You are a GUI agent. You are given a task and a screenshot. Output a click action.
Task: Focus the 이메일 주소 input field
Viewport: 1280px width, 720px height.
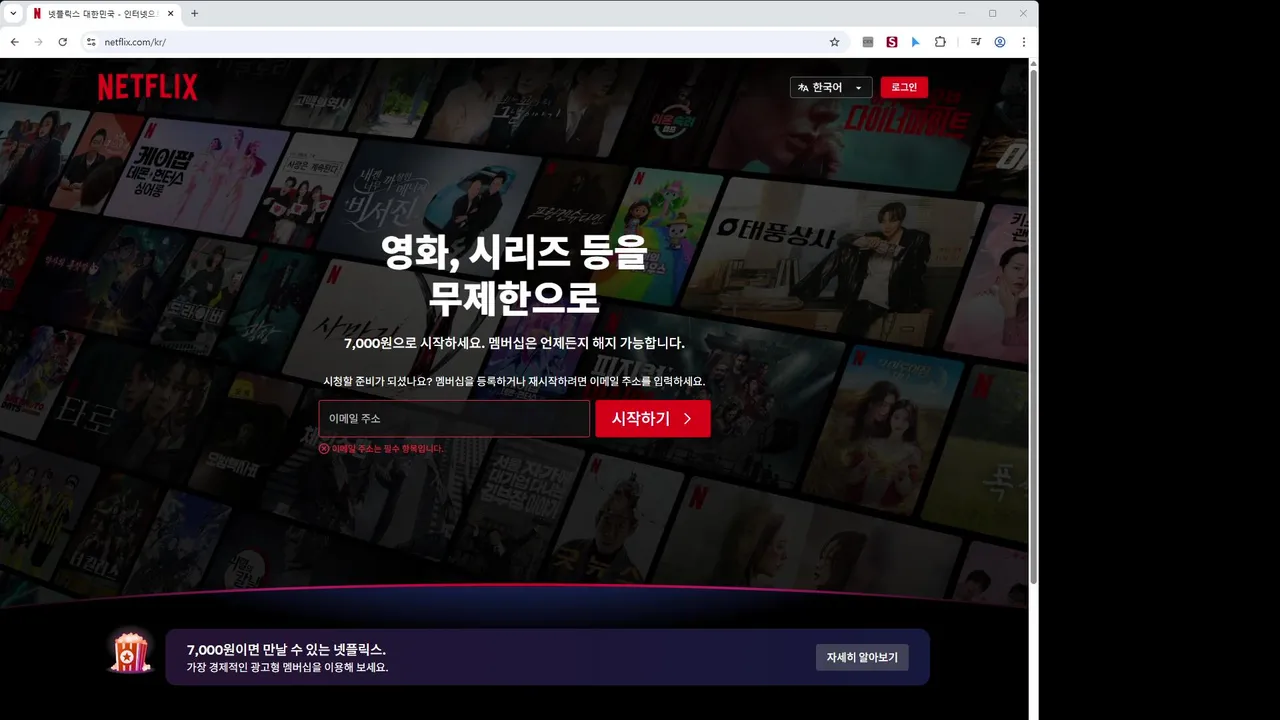pyautogui.click(x=454, y=419)
